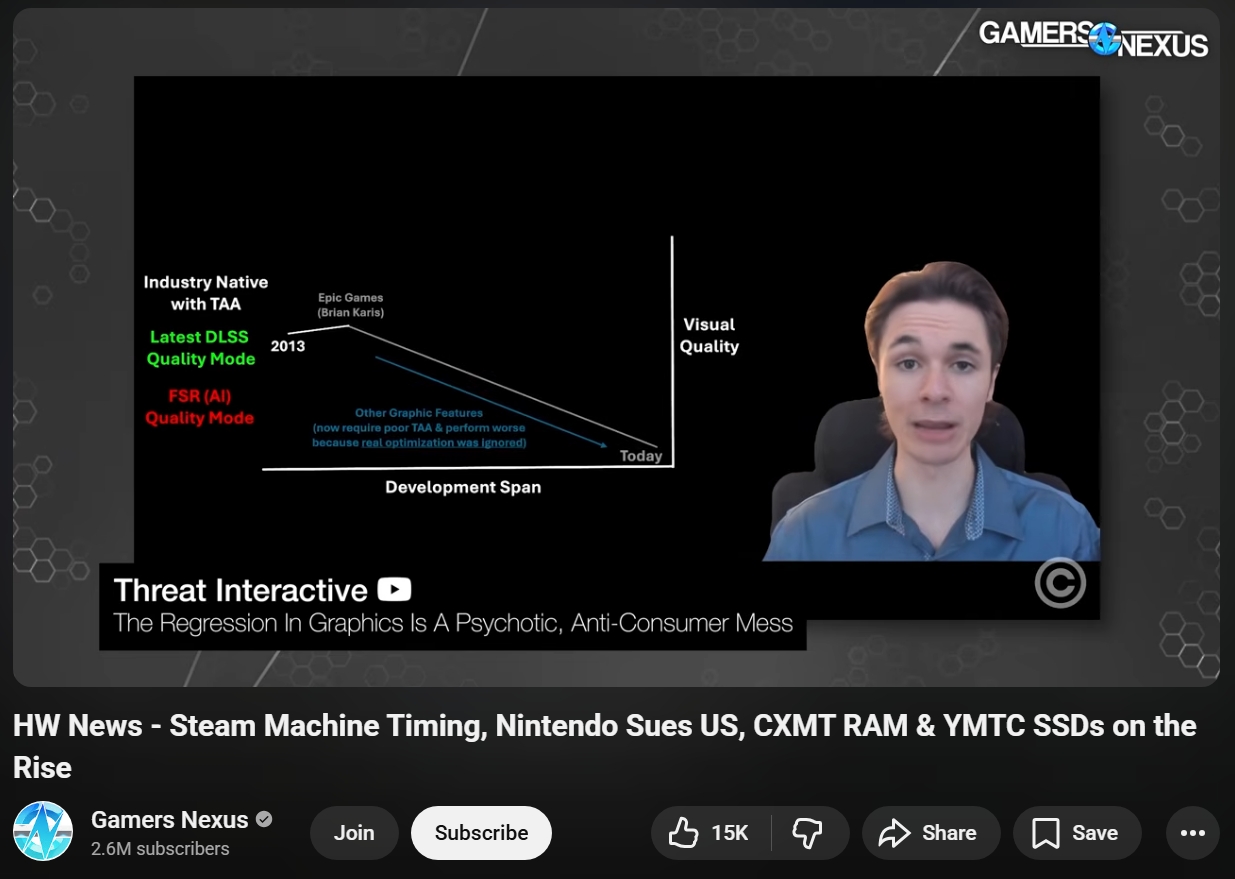Viewport: 1235px width, 879px height.
Task: Click the Visual Quality axis label
Action: click(x=709, y=336)
